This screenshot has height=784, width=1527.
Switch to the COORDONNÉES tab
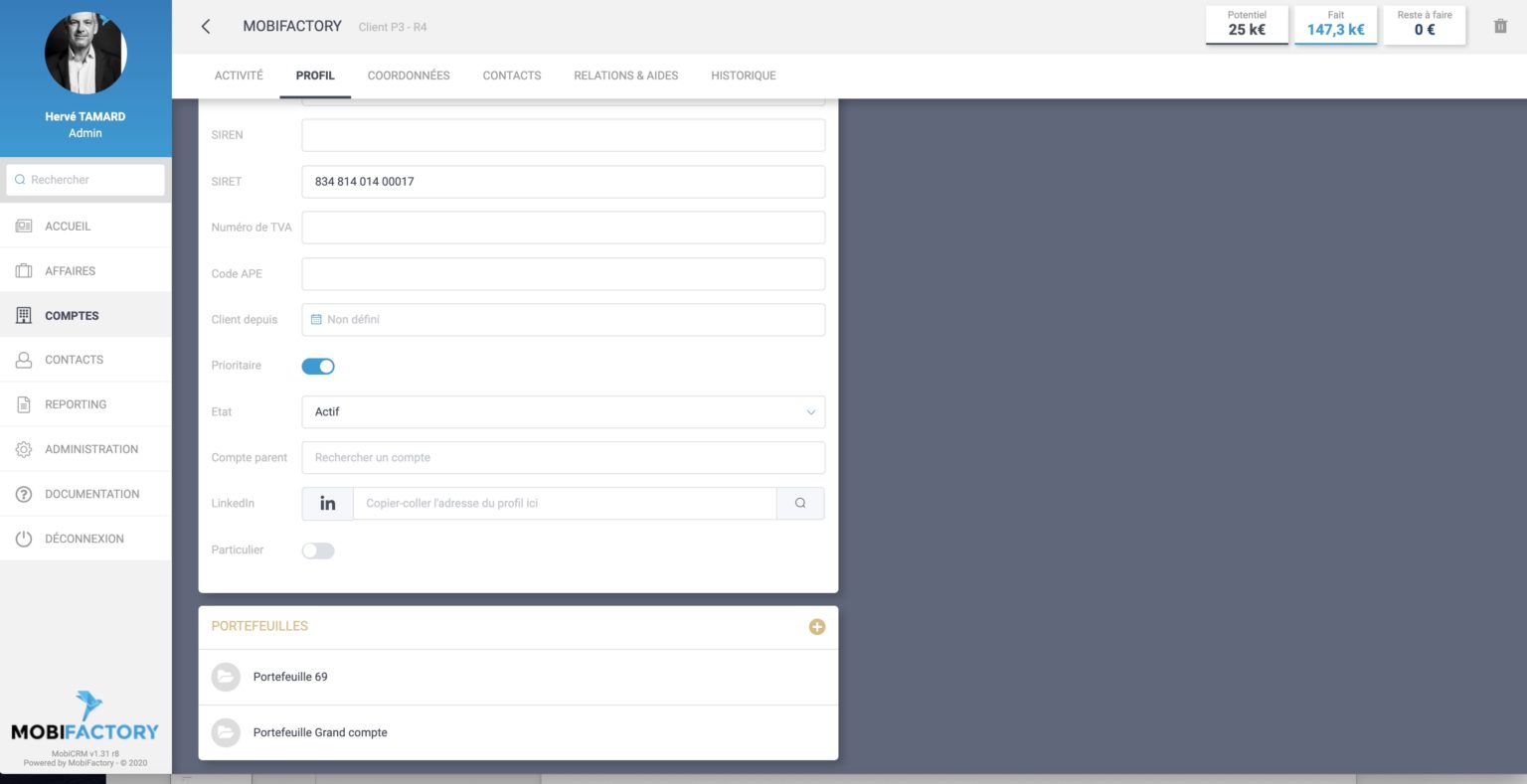[x=408, y=76]
